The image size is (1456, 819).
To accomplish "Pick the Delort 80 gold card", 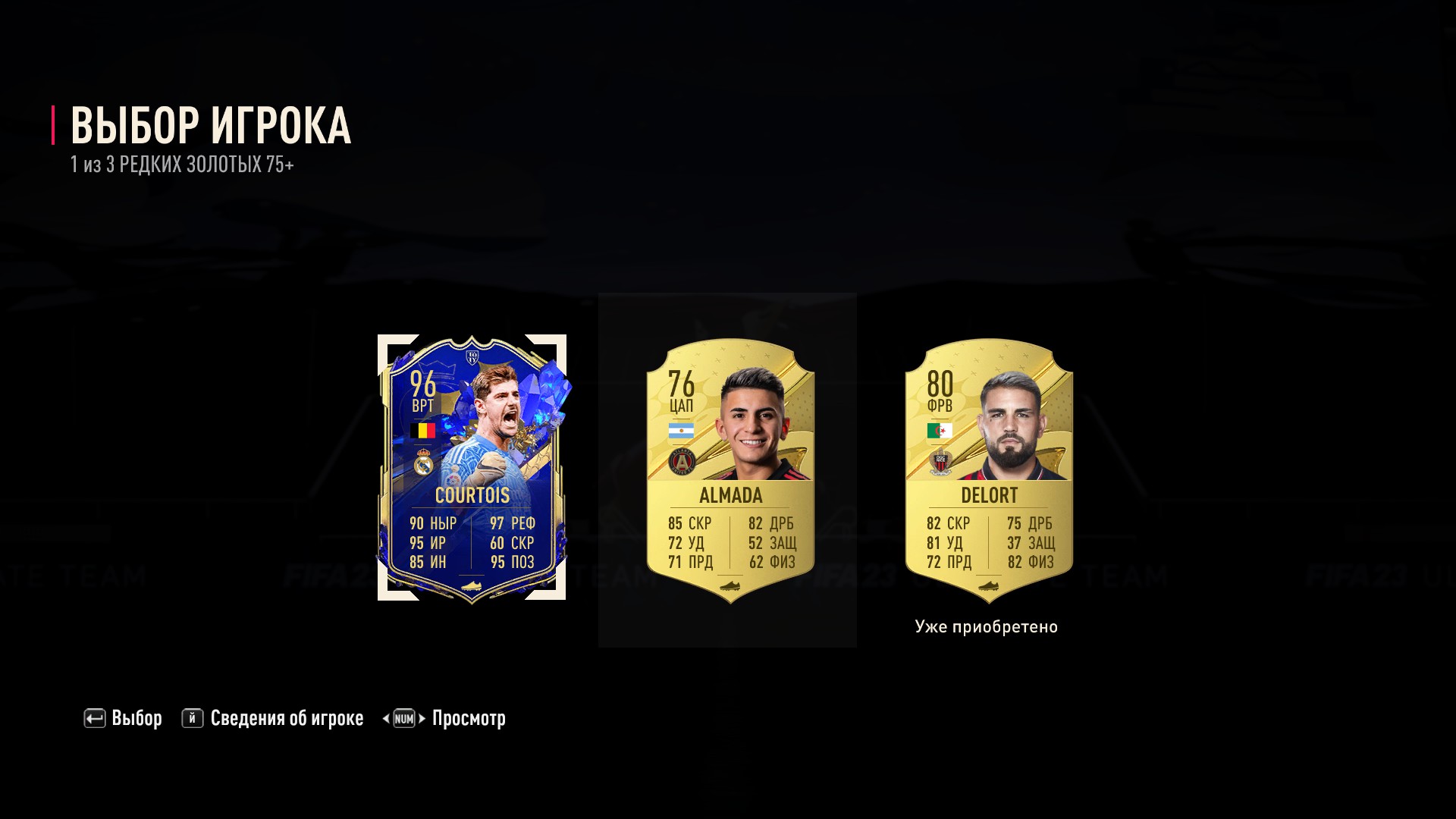I will click(x=989, y=470).
